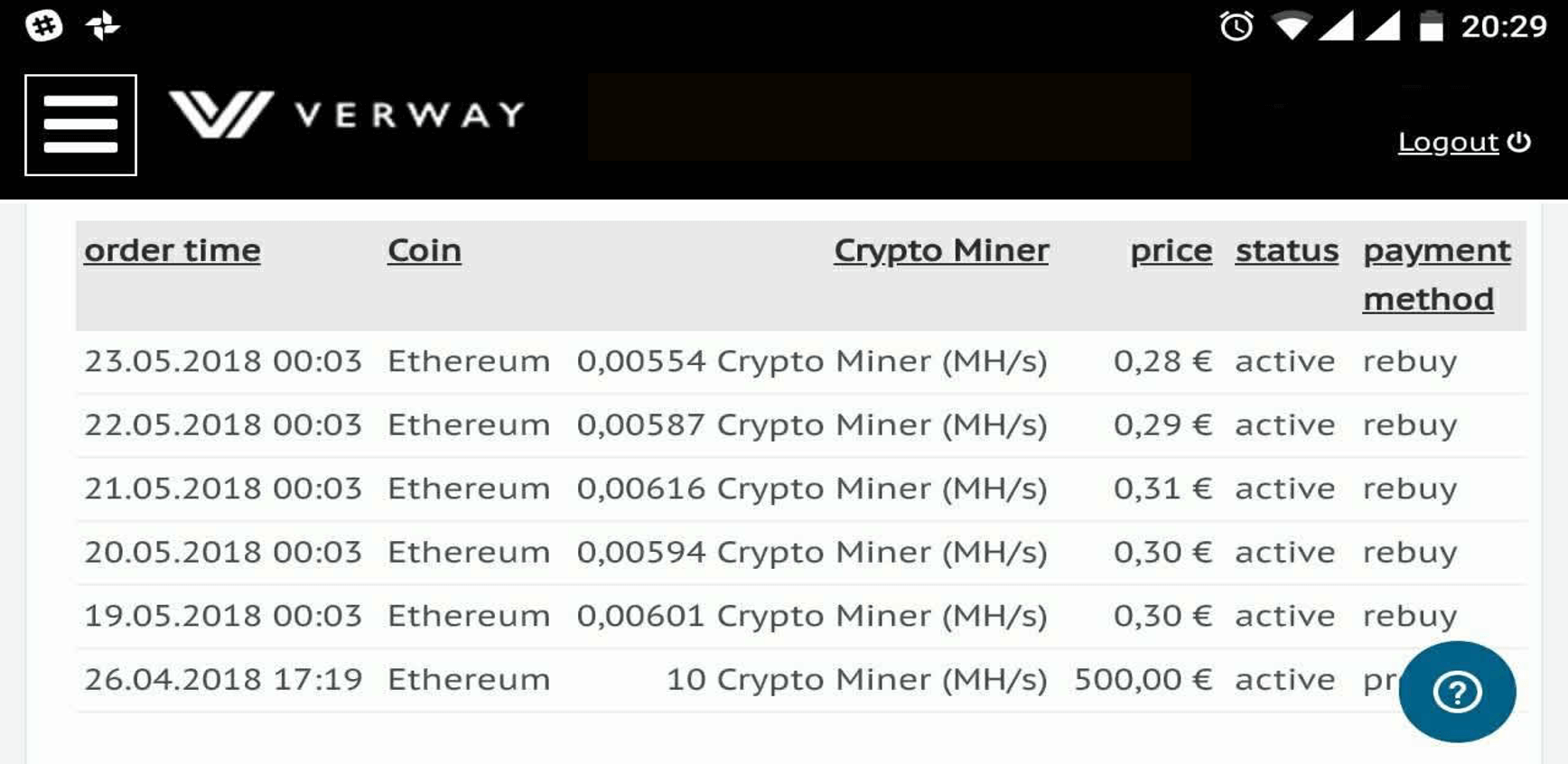Open the help question mark bubble
The height and width of the screenshot is (764, 1568).
1456,692
